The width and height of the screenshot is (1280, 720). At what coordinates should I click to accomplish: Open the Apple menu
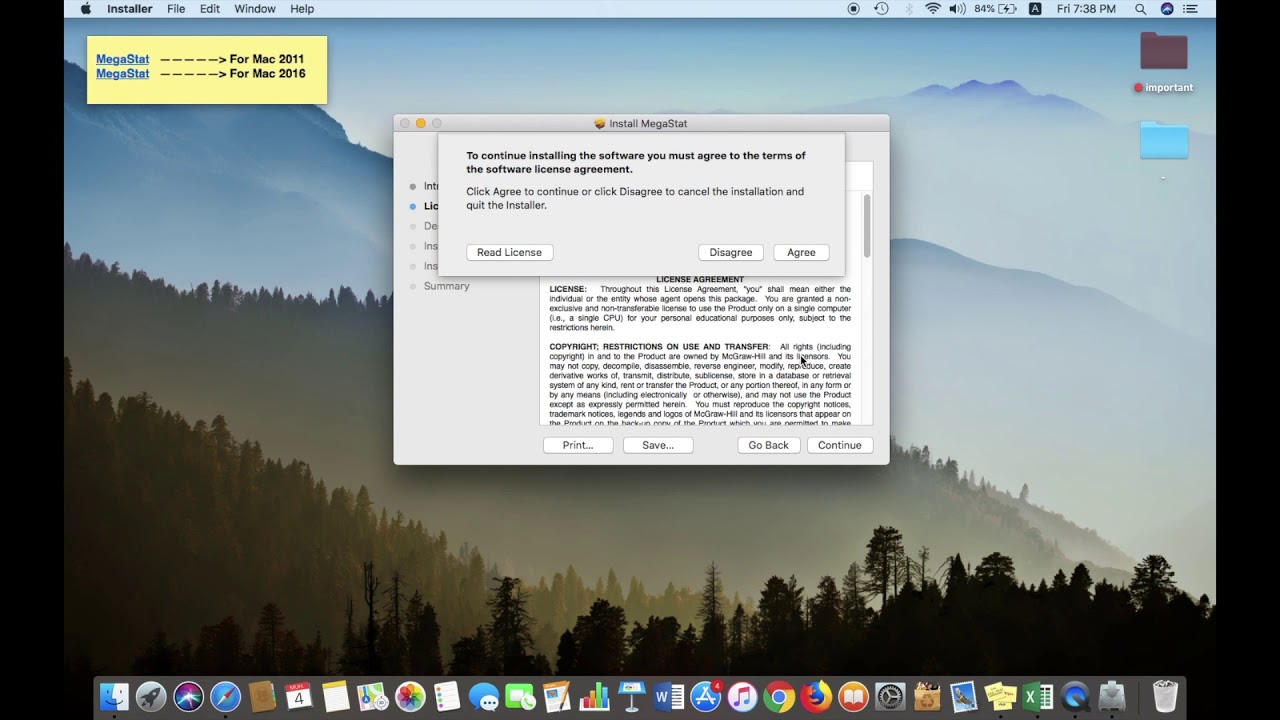pos(85,9)
